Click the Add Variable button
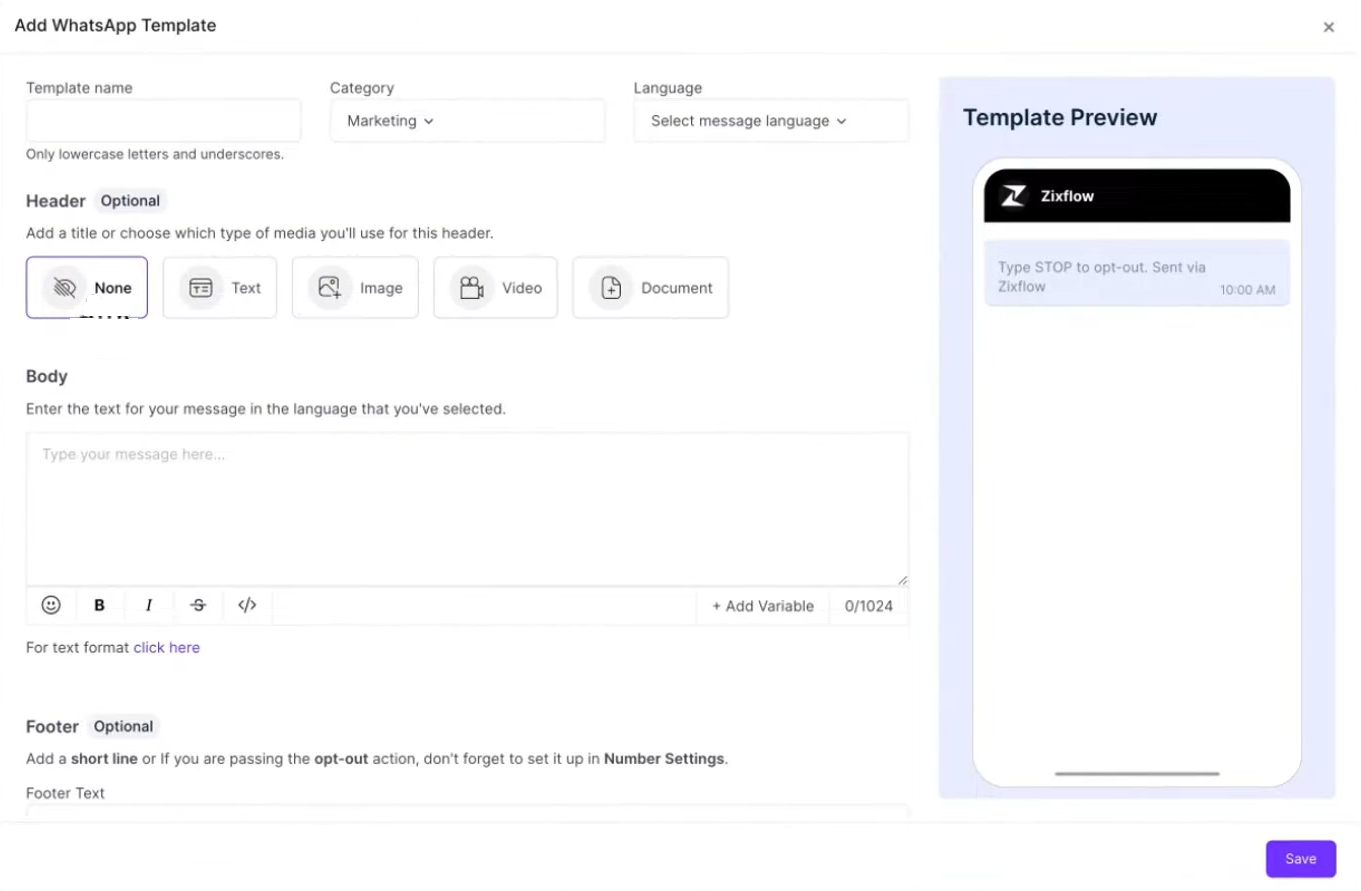The height and width of the screenshot is (891, 1361). [x=762, y=606]
